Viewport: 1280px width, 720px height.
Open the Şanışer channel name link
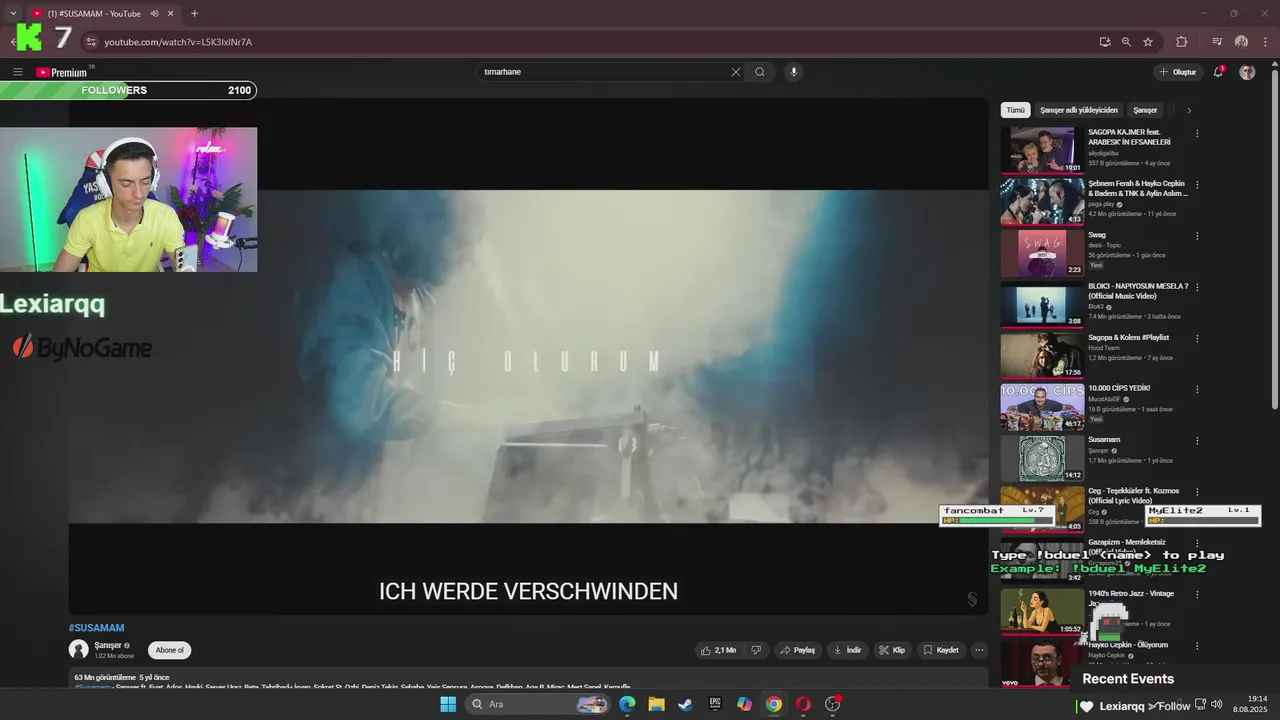[x=107, y=645]
